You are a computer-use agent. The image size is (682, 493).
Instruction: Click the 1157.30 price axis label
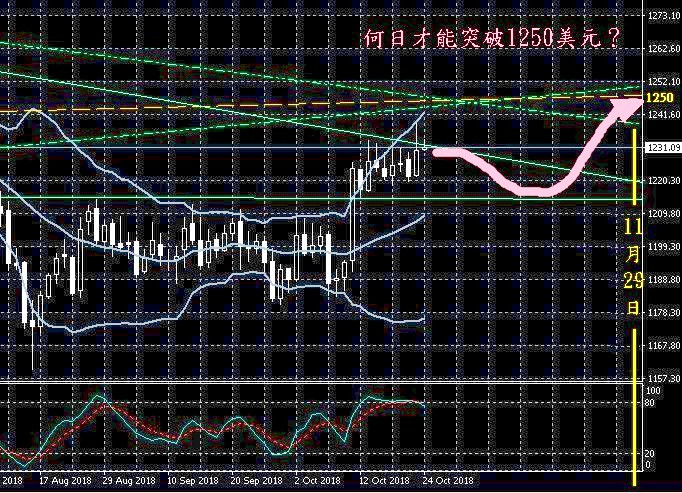[x=664, y=378]
